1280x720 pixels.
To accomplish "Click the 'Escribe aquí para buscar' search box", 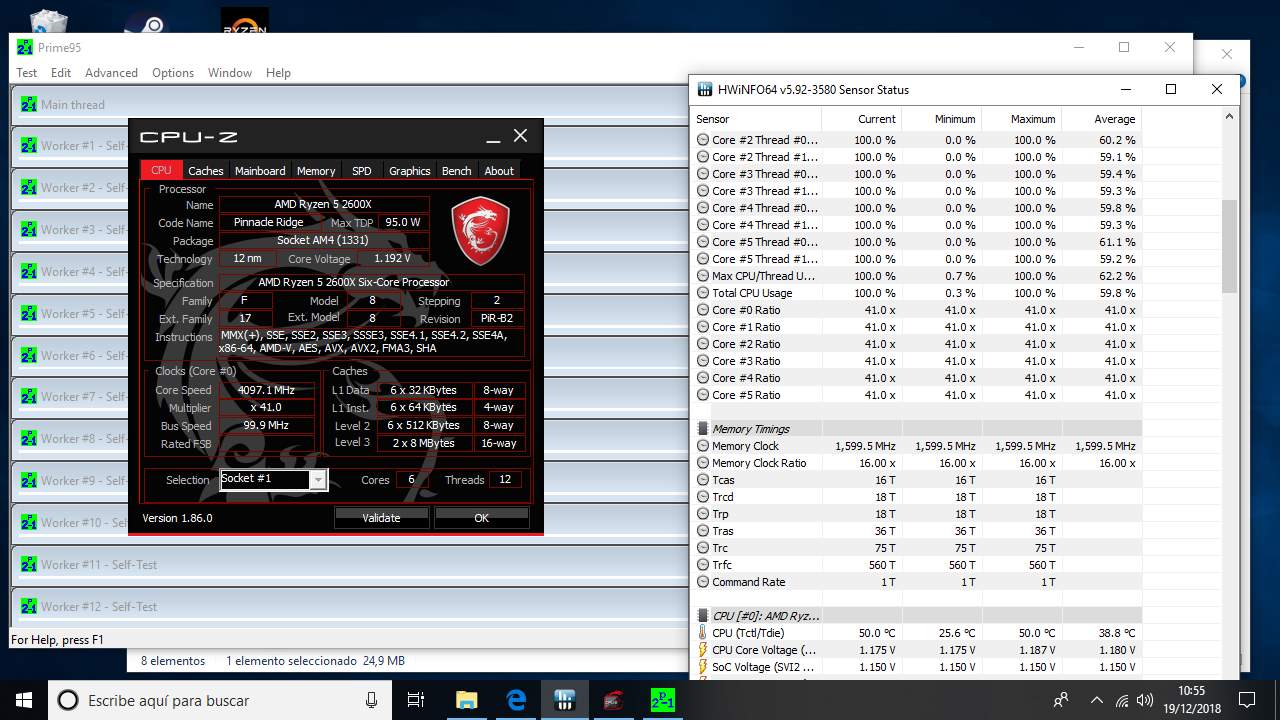I will pos(220,700).
